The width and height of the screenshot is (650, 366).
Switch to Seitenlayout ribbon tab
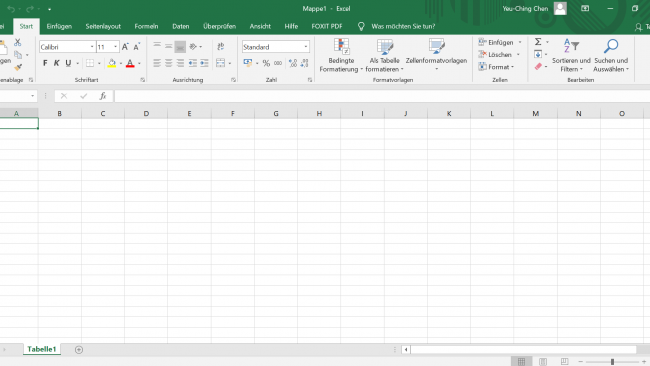pos(103,27)
